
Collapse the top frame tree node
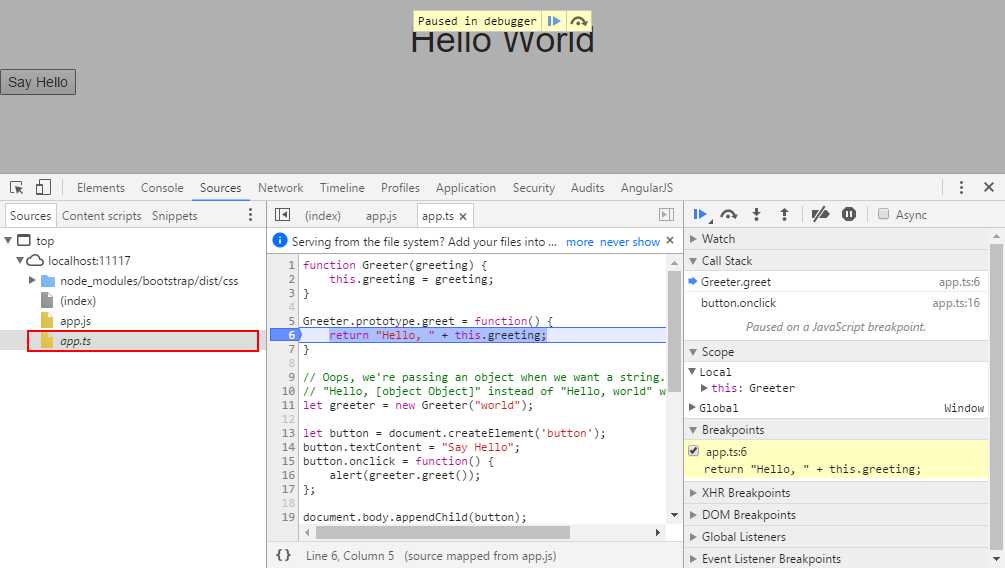pos(8,240)
